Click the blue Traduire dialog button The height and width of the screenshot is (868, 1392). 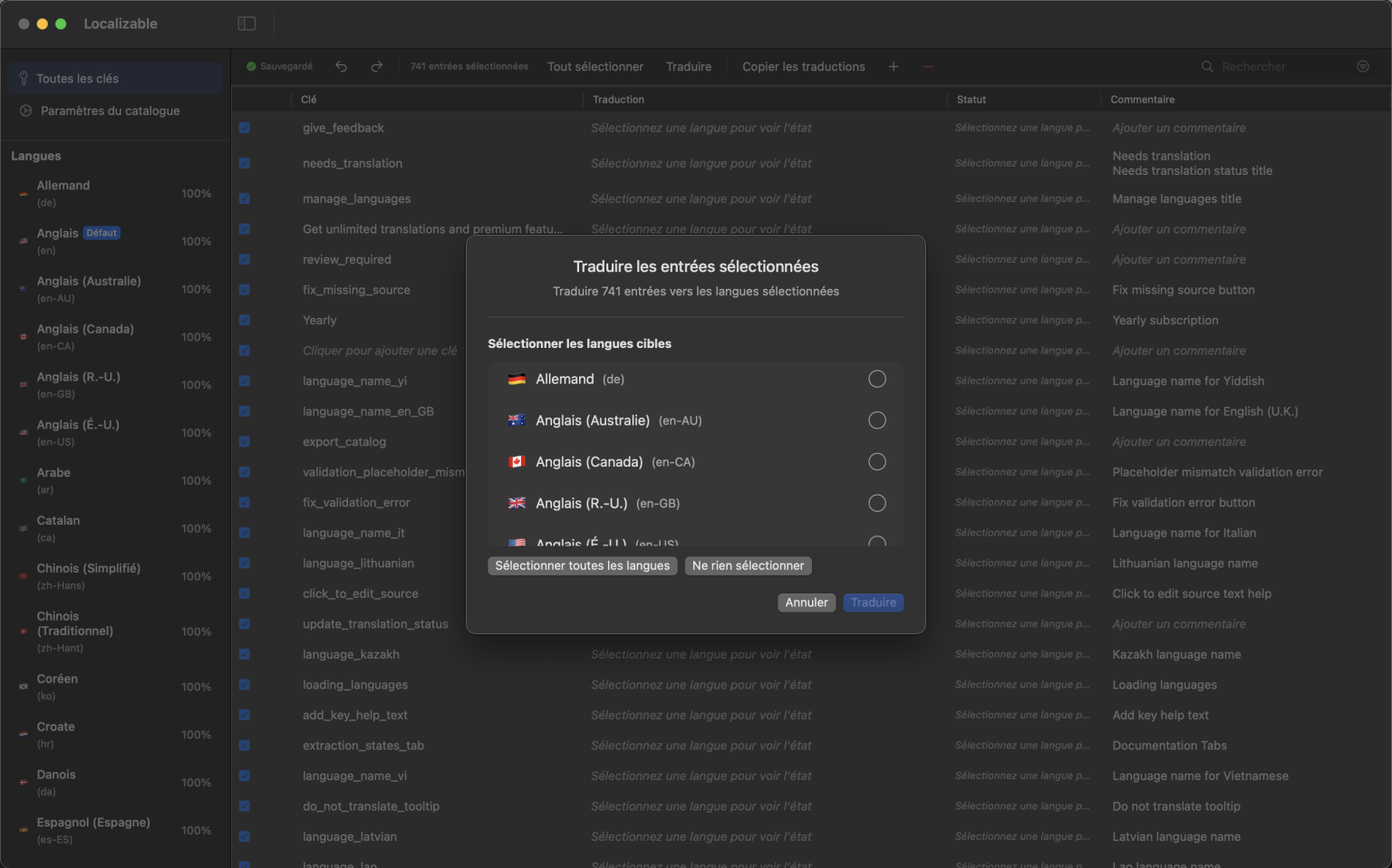tap(874, 603)
